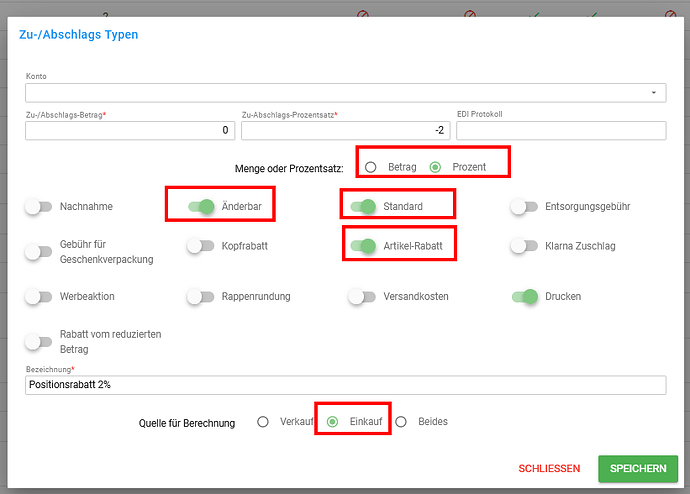Select Verkauf as Quelle für Berechnung
Image resolution: width=690 pixels, height=494 pixels.
point(263,422)
